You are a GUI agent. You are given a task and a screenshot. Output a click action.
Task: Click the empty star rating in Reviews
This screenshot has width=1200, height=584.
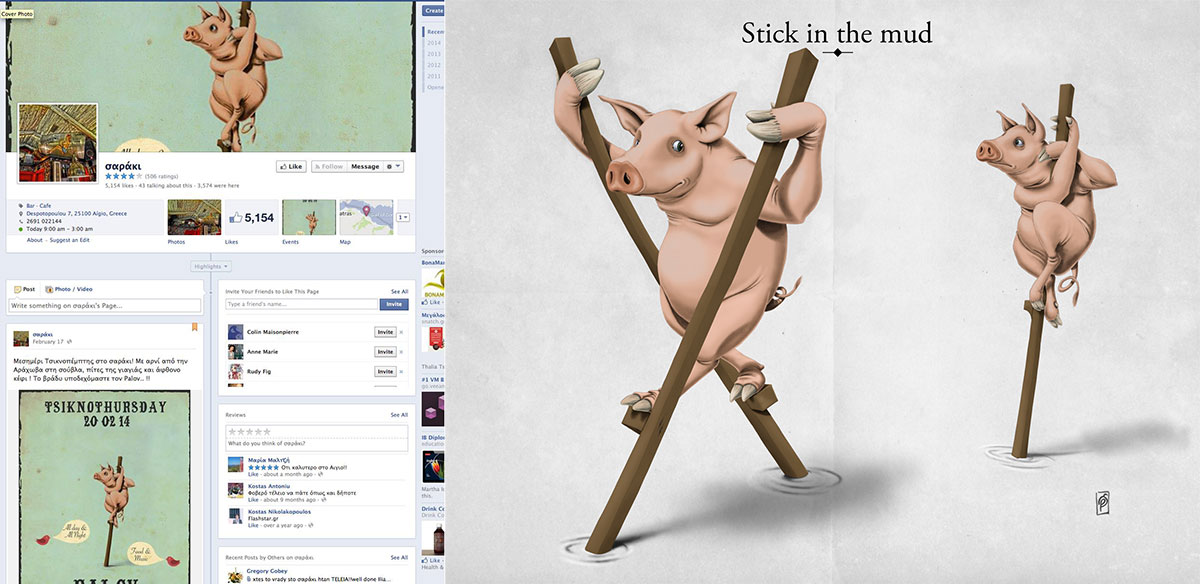248,431
